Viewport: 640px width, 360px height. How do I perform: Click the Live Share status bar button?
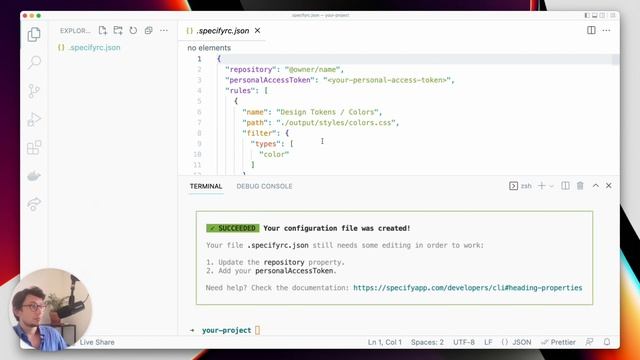tap(97, 342)
